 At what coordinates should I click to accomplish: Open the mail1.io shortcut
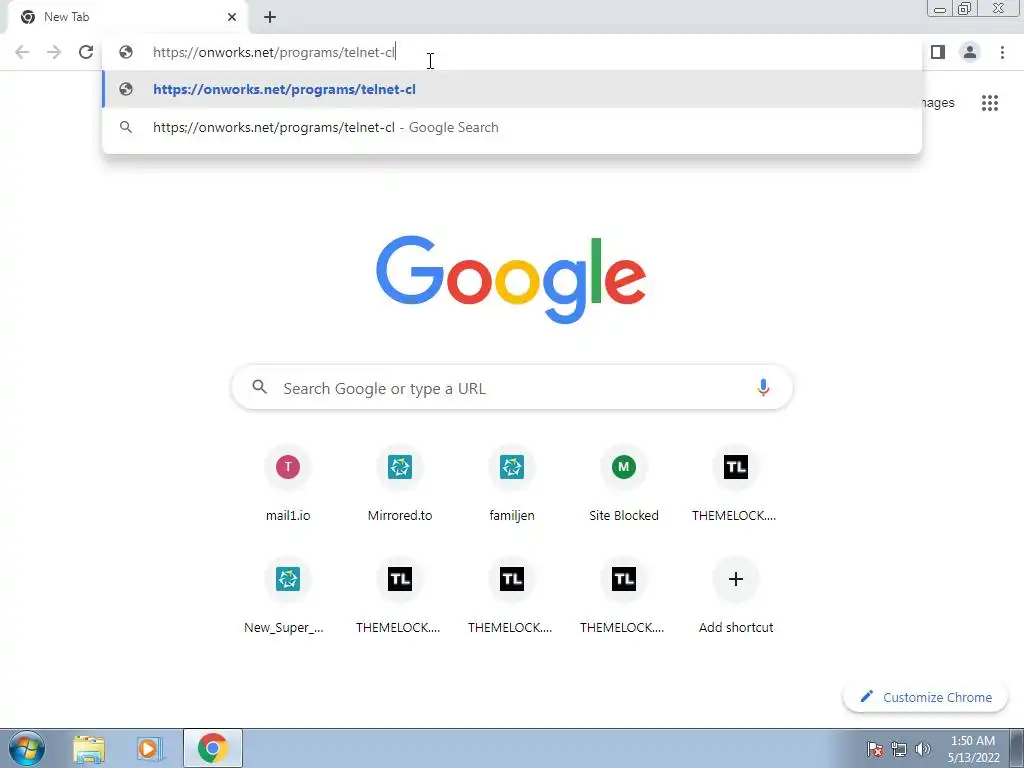pos(288,483)
